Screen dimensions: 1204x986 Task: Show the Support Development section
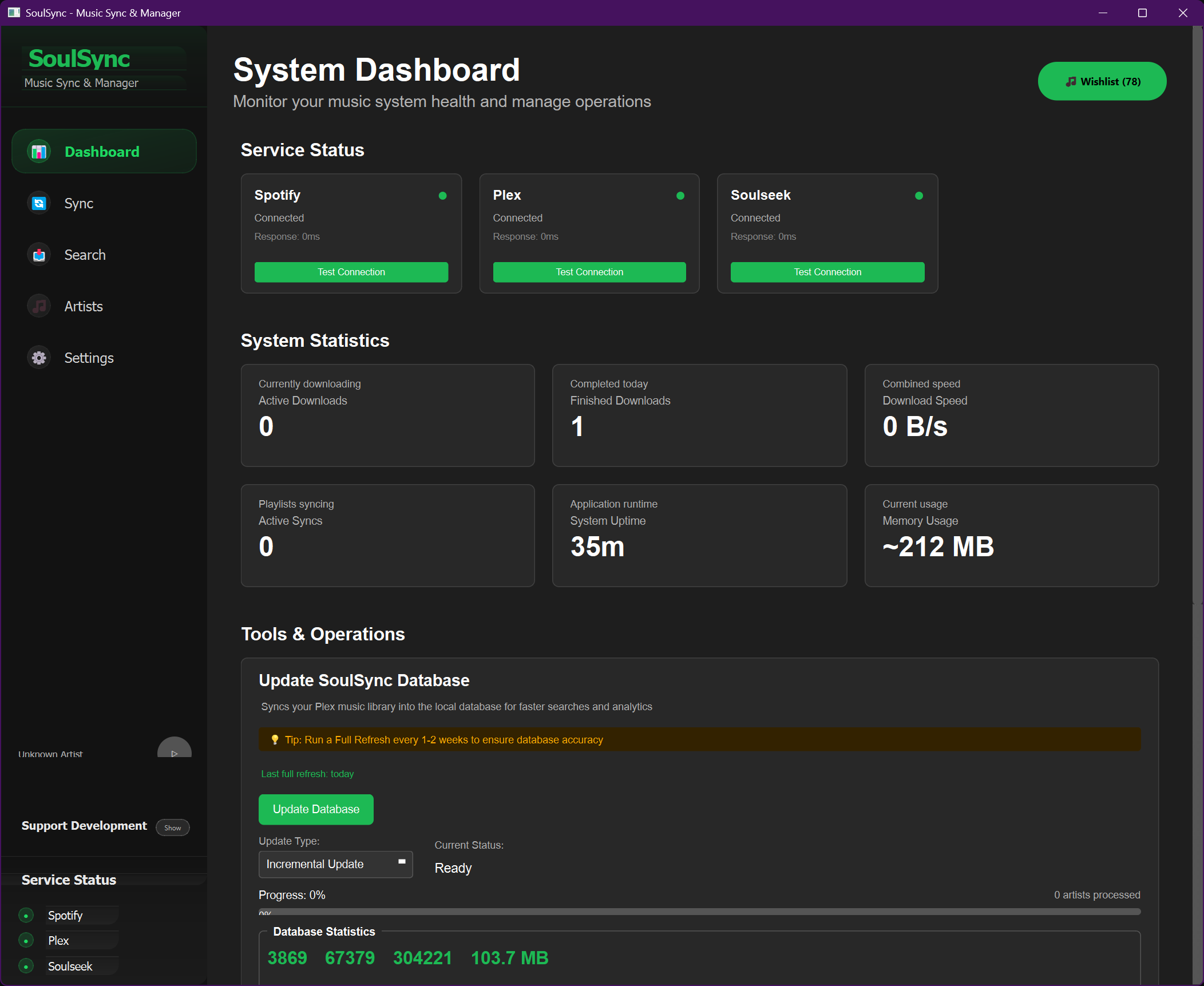coord(173,827)
